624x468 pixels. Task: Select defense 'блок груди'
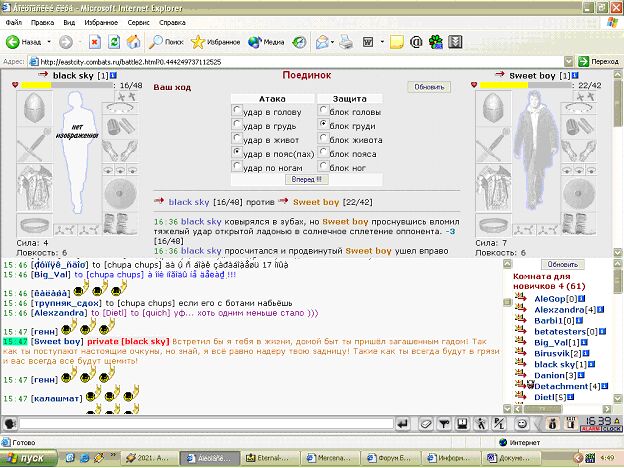tap(324, 123)
